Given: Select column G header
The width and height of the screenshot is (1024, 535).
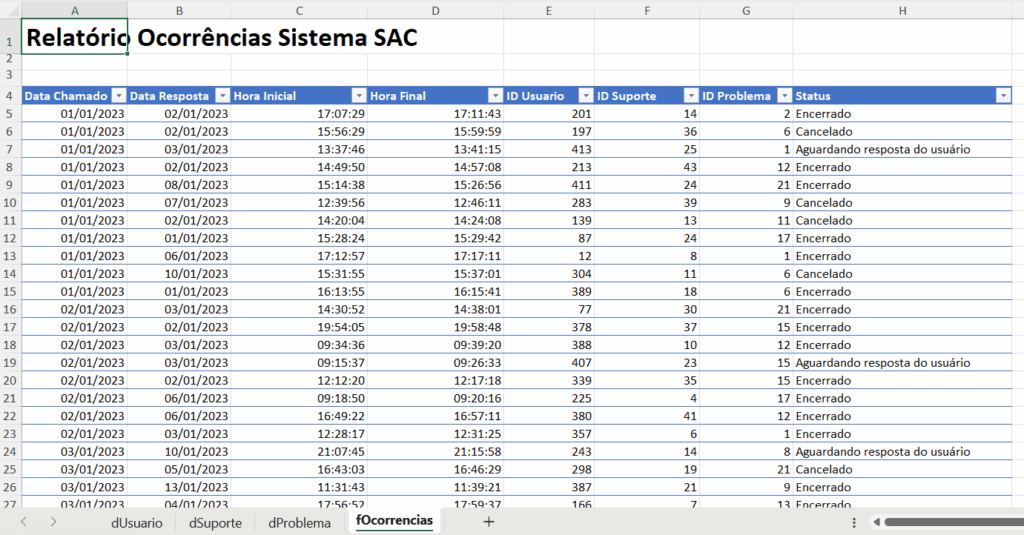Looking at the screenshot, I should (x=746, y=10).
